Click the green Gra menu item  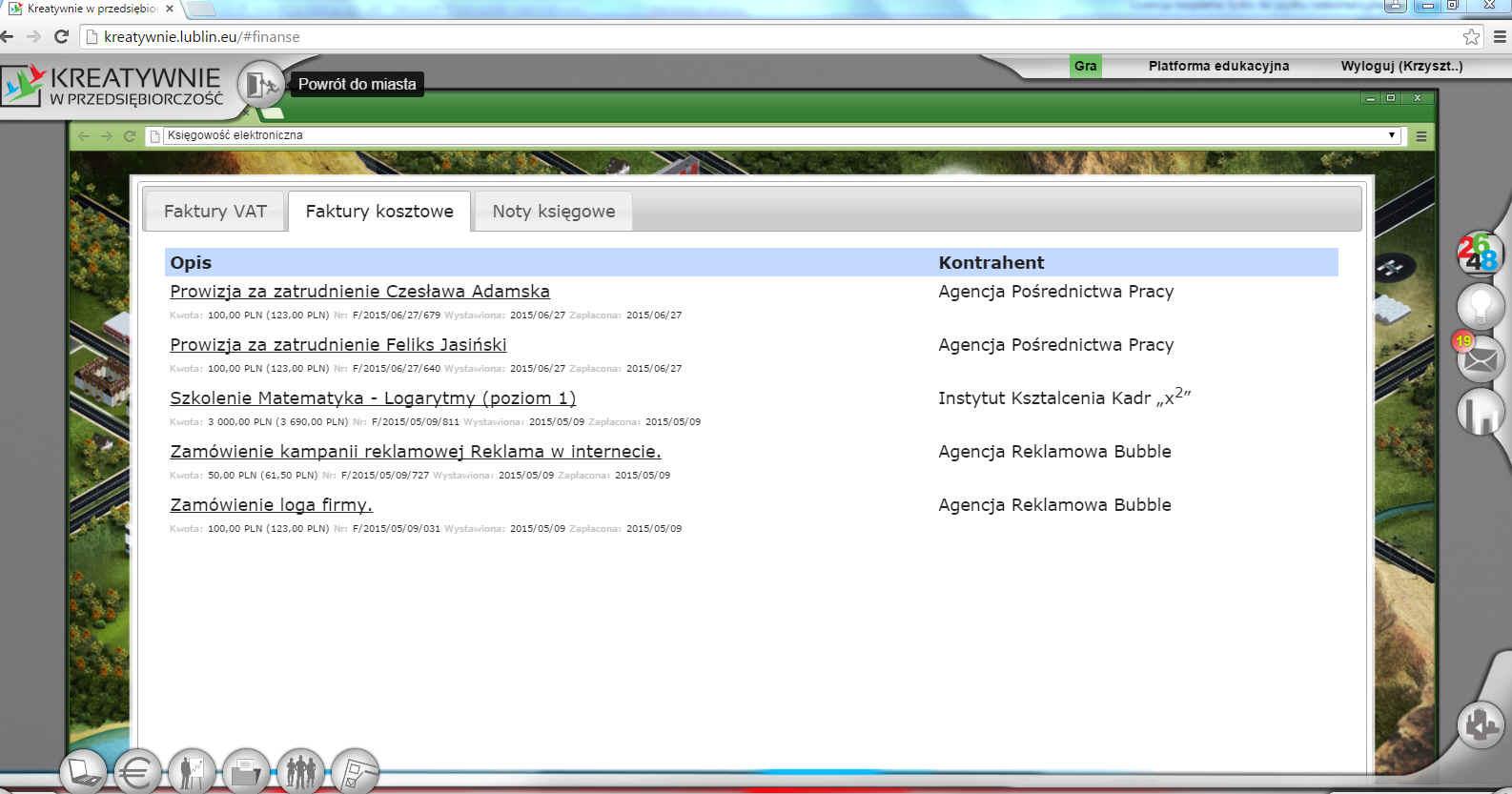(1085, 66)
